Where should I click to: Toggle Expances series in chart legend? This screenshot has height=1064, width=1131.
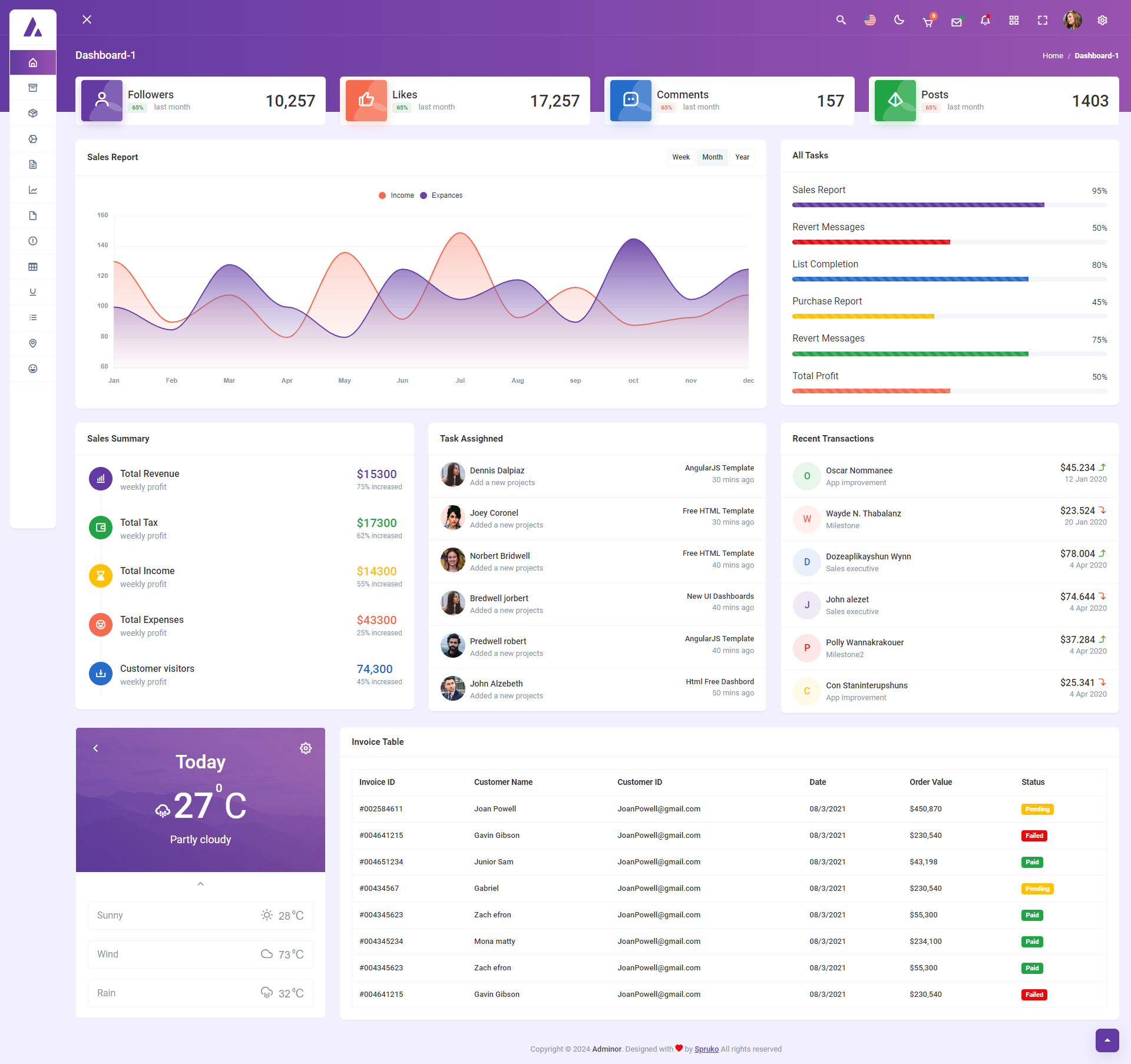click(441, 195)
